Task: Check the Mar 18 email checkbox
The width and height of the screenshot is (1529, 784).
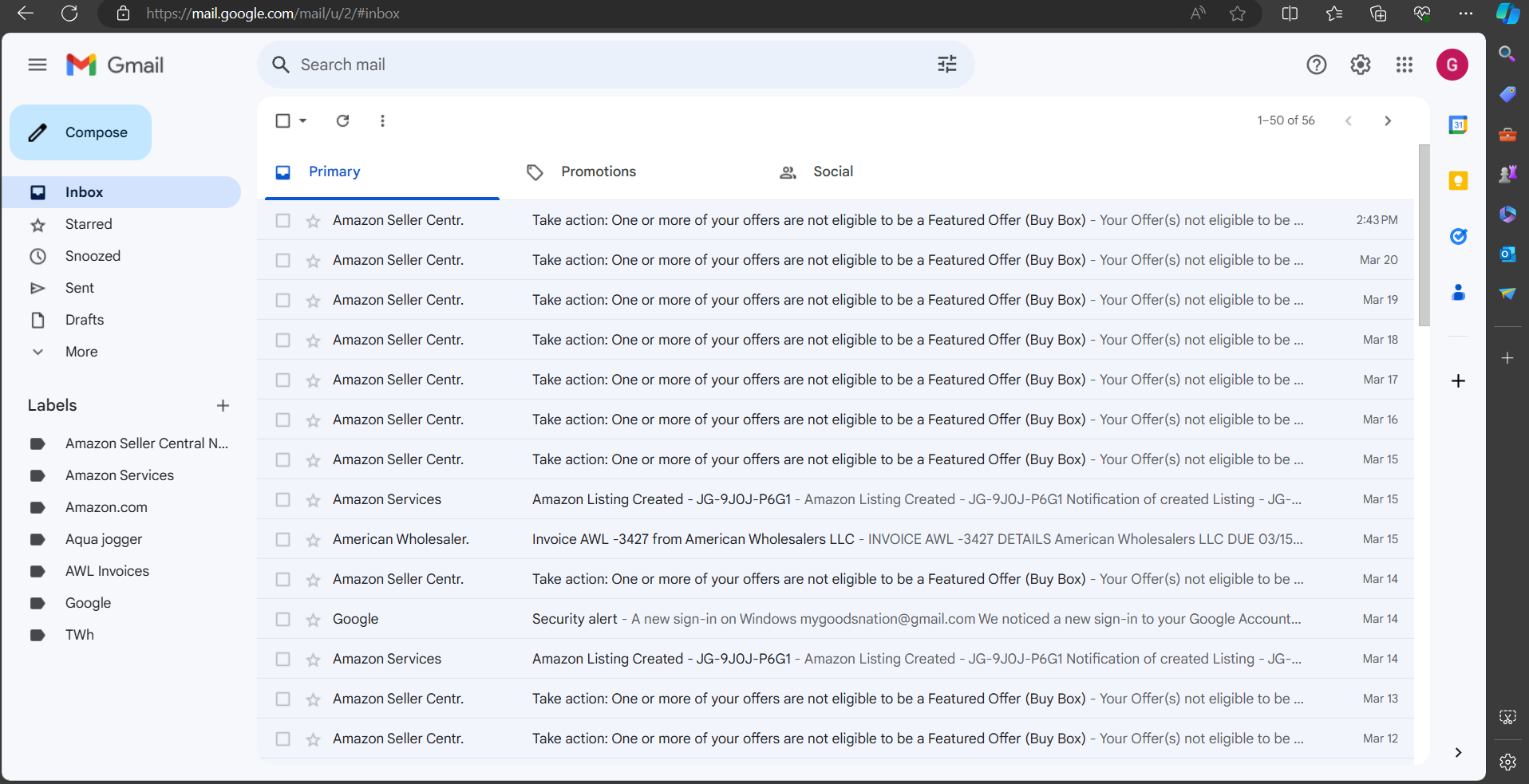Action: [282, 340]
